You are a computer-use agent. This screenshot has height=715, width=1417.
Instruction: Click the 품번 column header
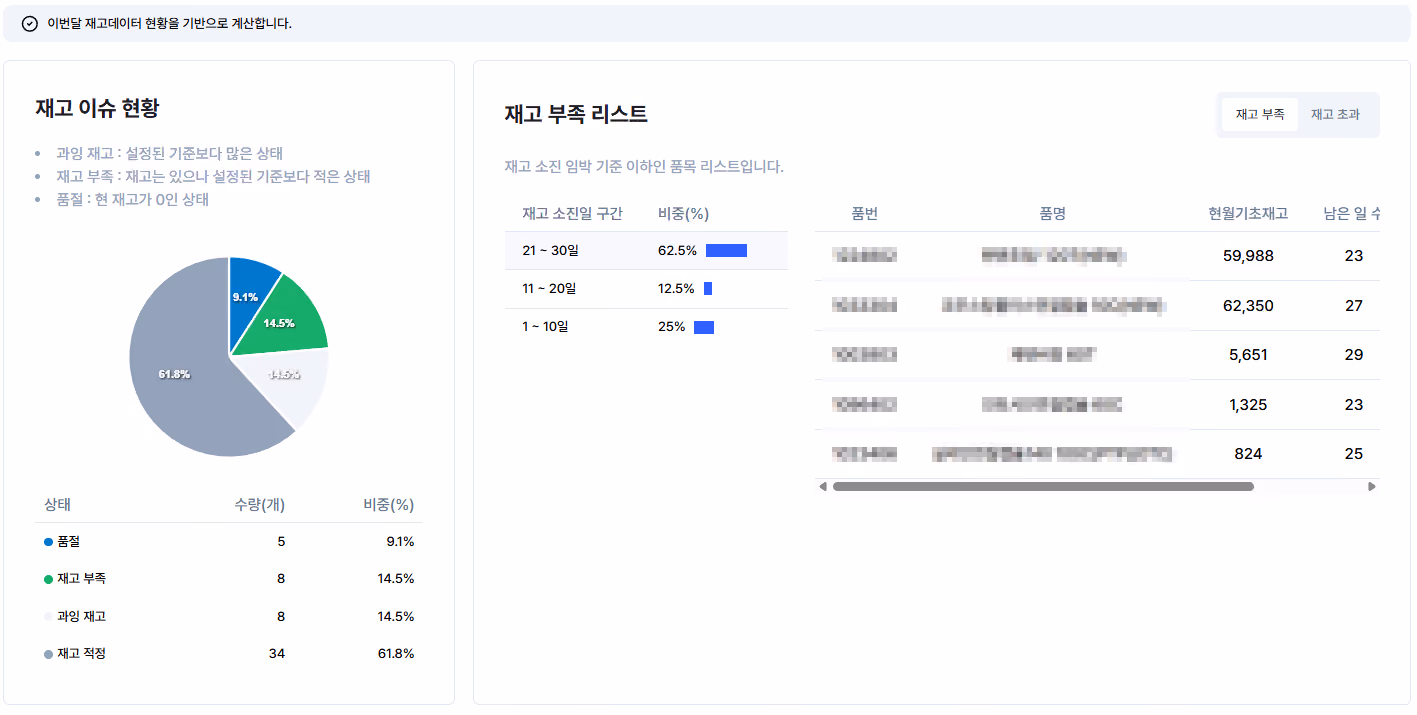click(865, 213)
